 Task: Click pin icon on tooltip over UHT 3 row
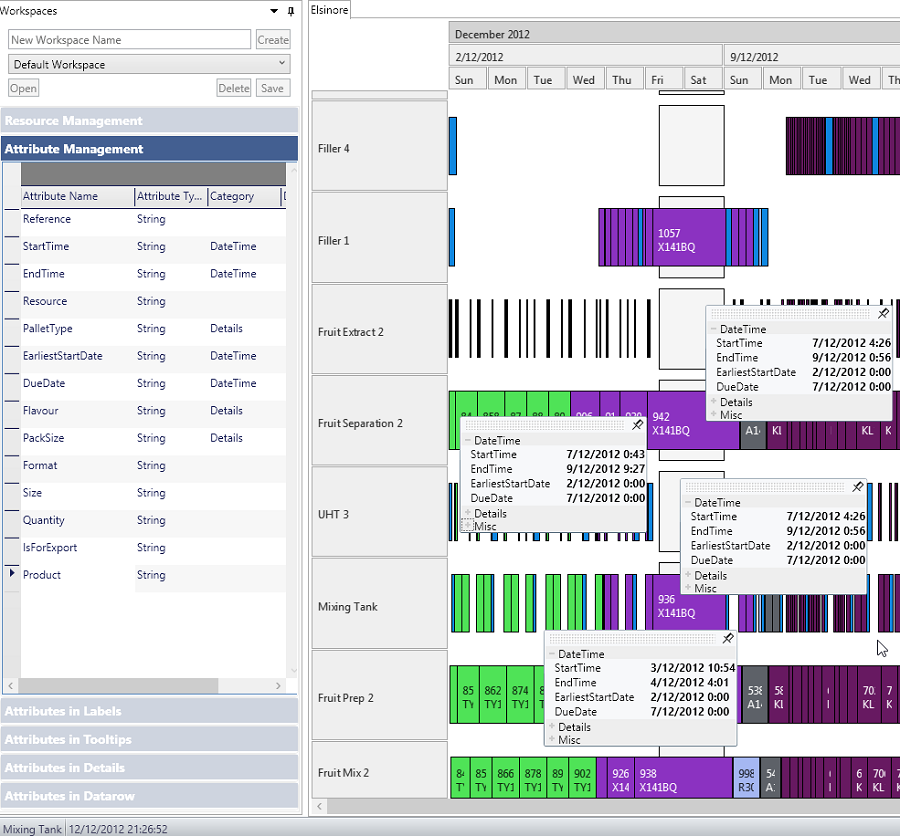click(x=857, y=487)
